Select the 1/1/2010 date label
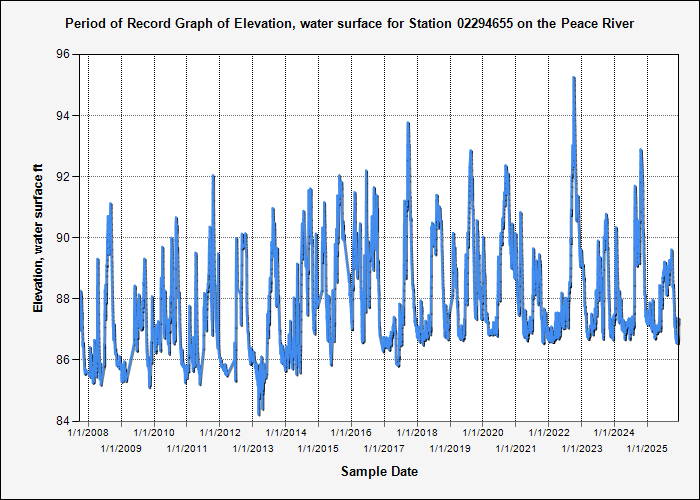700x500 pixels. tap(154, 433)
